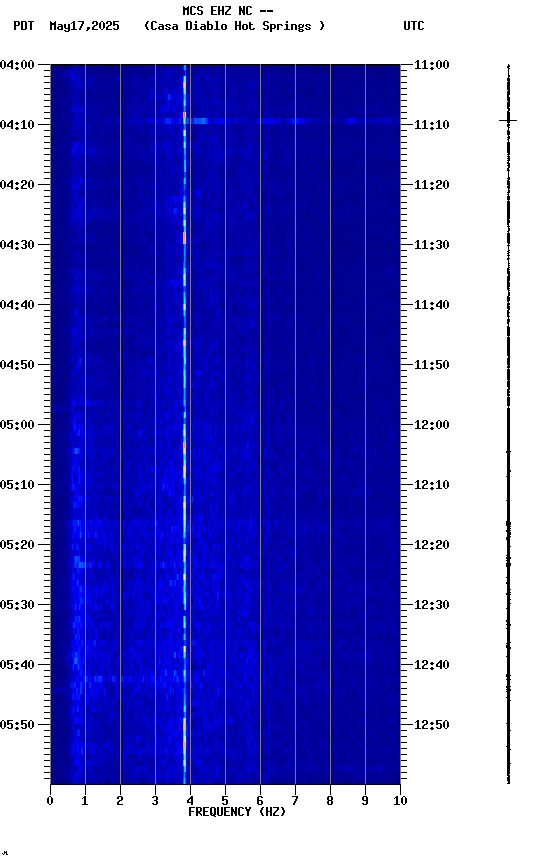This screenshot has width=552, height=864.
Task: Click the '05:10' PDT time label
Action: (x=17, y=485)
